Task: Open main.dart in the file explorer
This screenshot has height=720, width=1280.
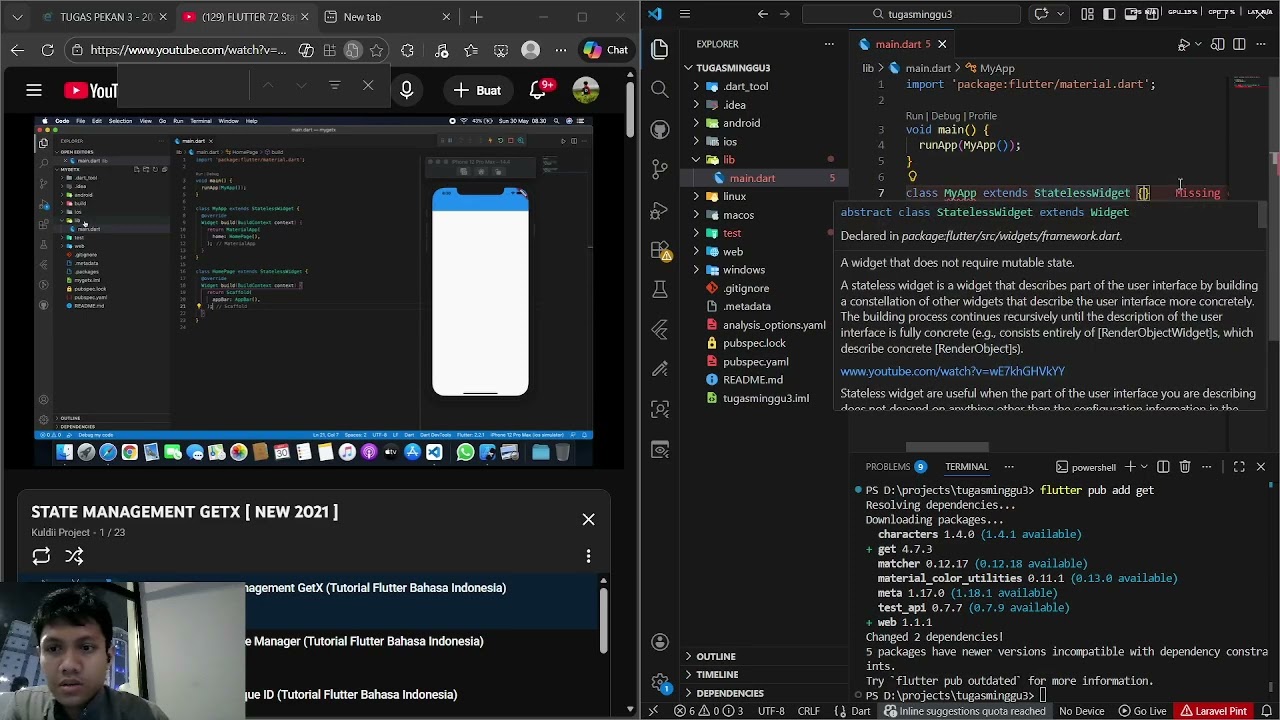Action: tap(752, 178)
